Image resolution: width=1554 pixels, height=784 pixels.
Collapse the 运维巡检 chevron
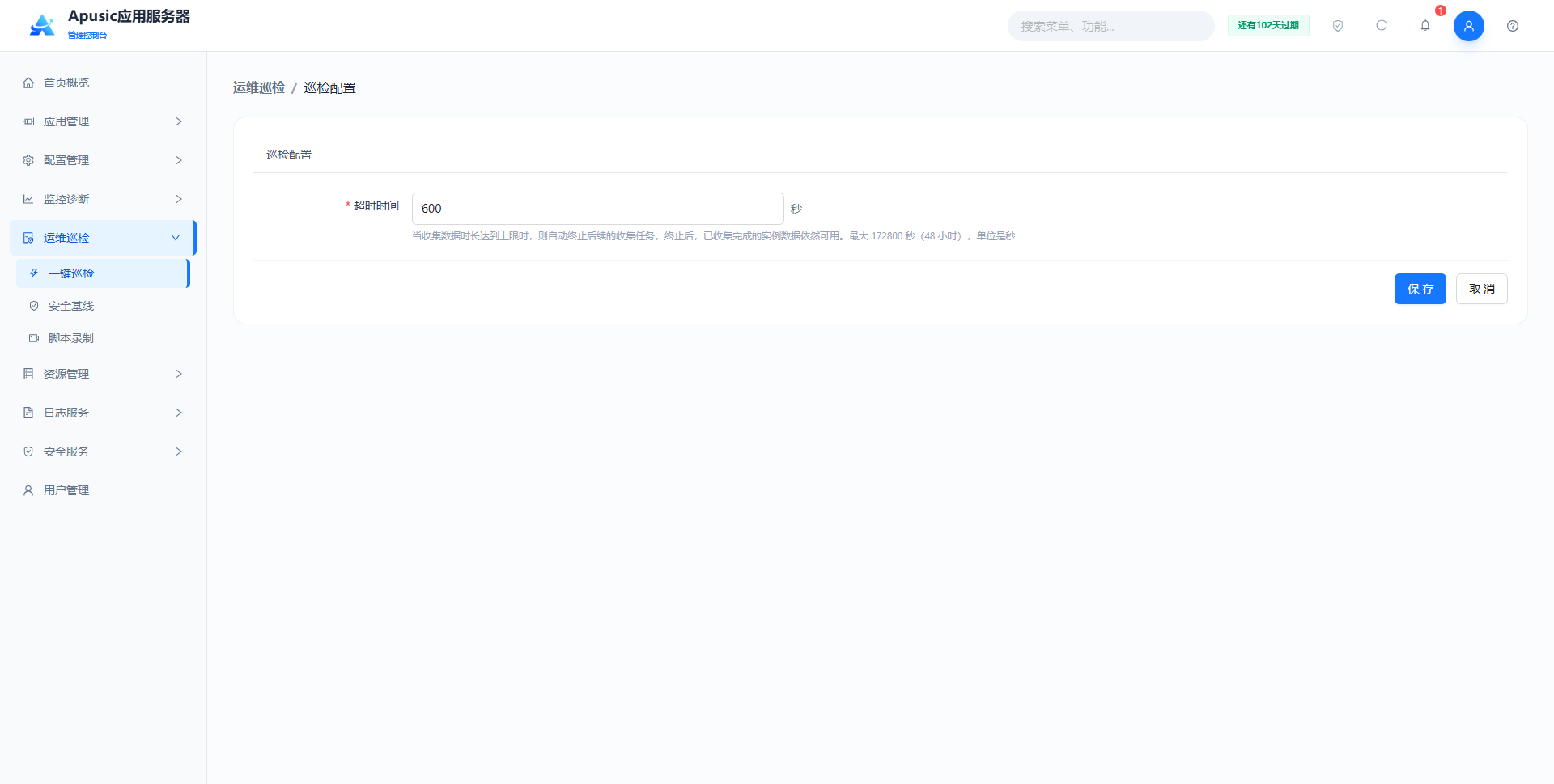pos(176,238)
